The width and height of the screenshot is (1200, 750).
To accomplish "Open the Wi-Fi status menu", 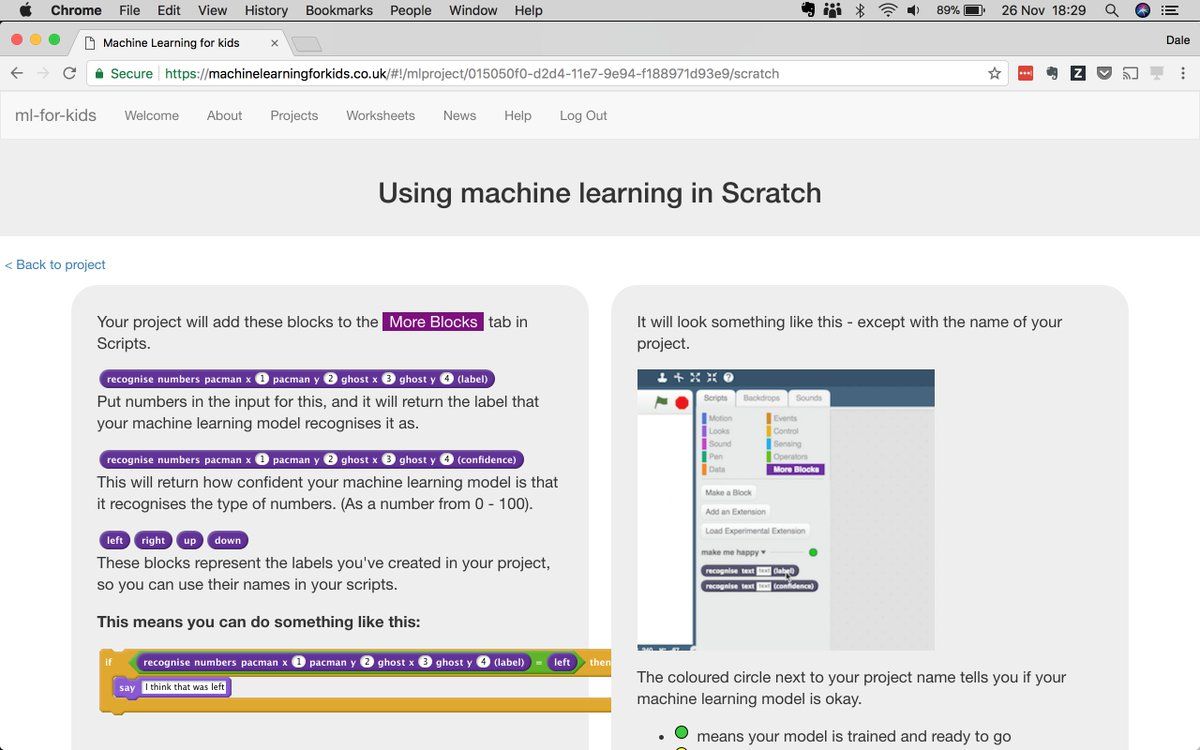I will click(x=887, y=10).
